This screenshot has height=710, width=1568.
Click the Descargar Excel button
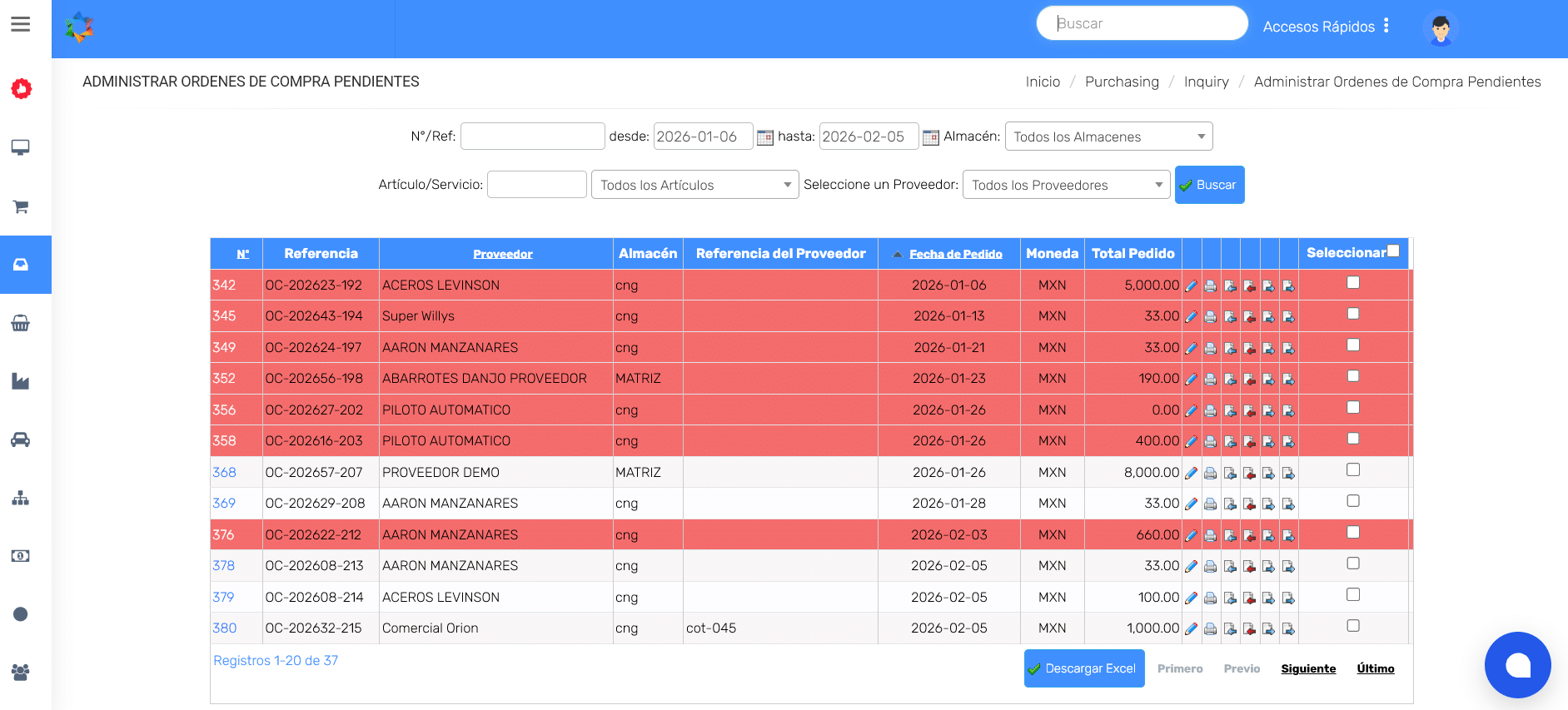click(x=1084, y=668)
